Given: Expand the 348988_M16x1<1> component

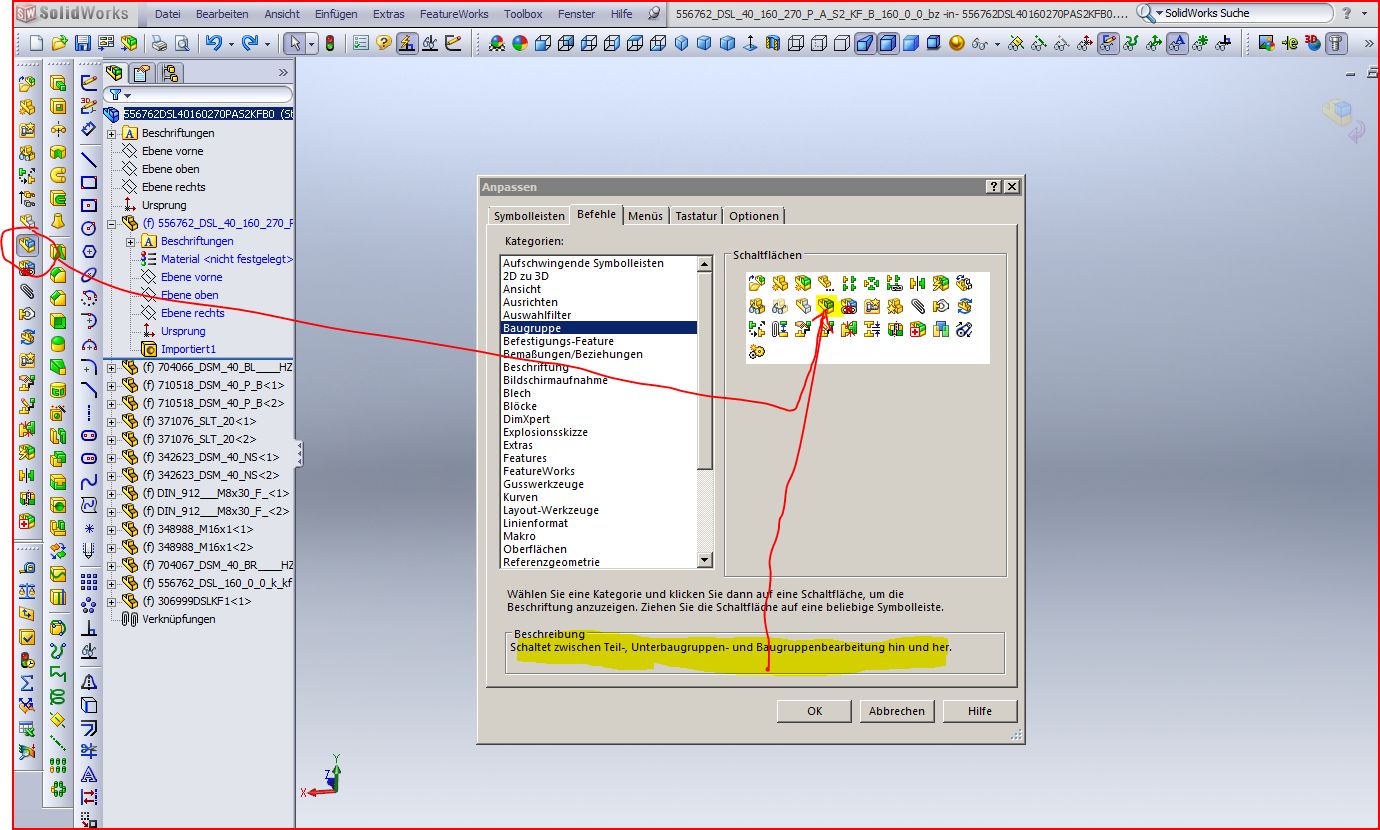Looking at the screenshot, I should (x=113, y=529).
